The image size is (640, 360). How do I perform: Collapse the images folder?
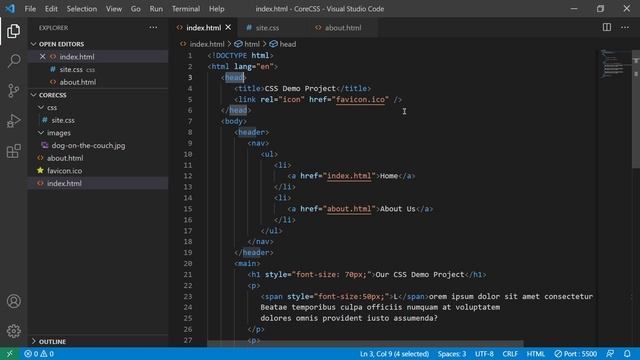[41, 133]
